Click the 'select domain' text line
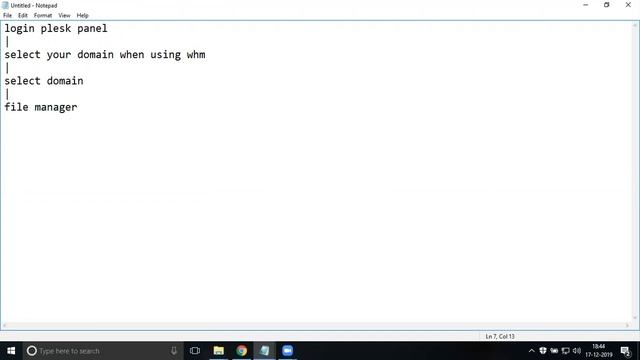 click(44, 81)
